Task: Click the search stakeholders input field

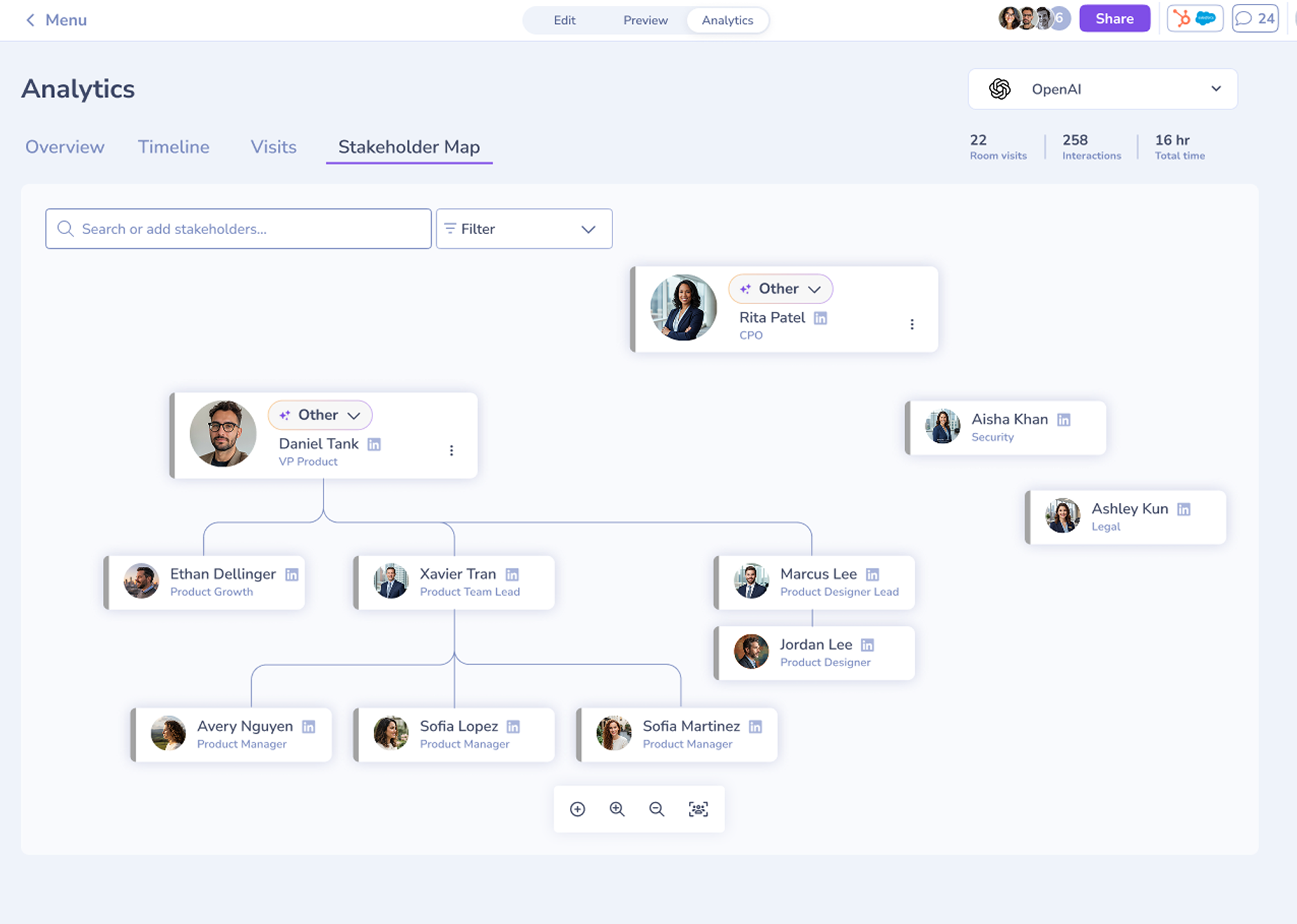Action: click(238, 229)
